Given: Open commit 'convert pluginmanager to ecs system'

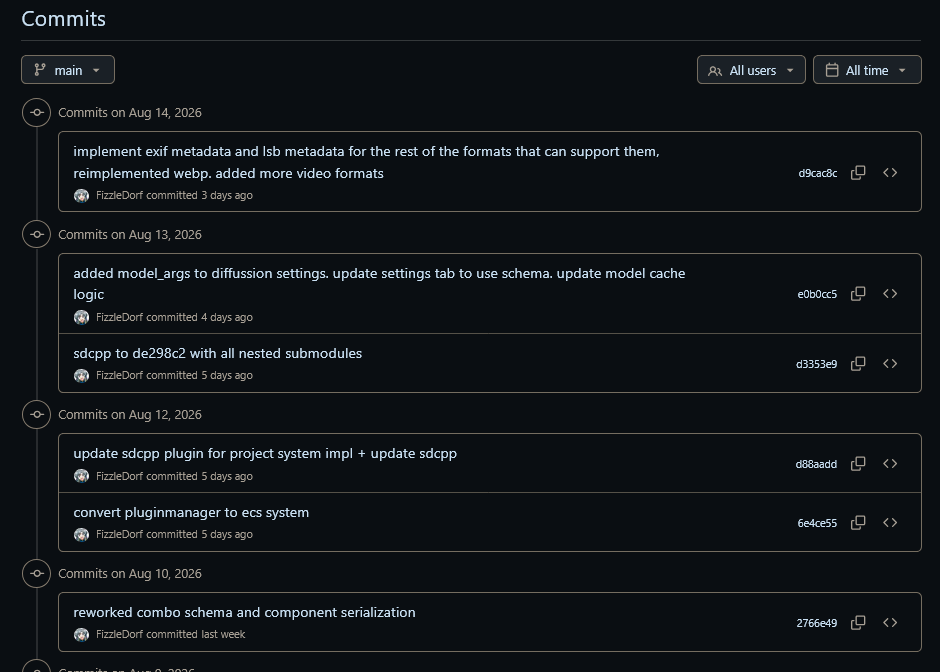Looking at the screenshot, I should coord(191,513).
